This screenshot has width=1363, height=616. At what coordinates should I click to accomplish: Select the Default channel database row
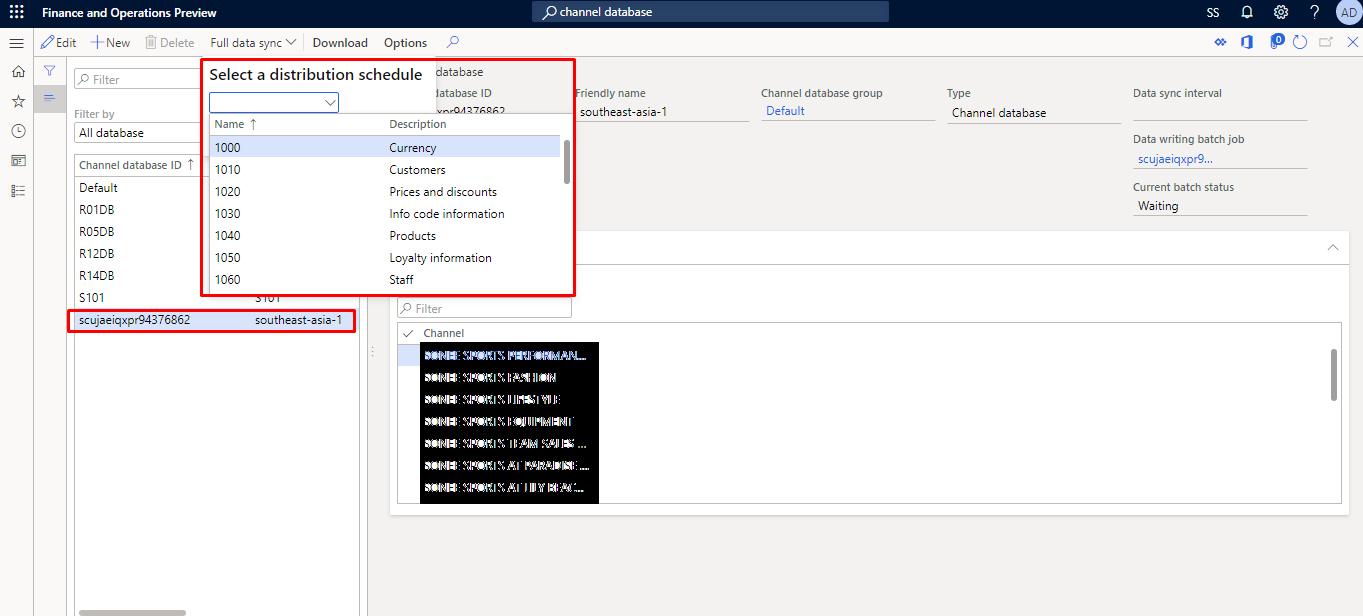point(138,188)
